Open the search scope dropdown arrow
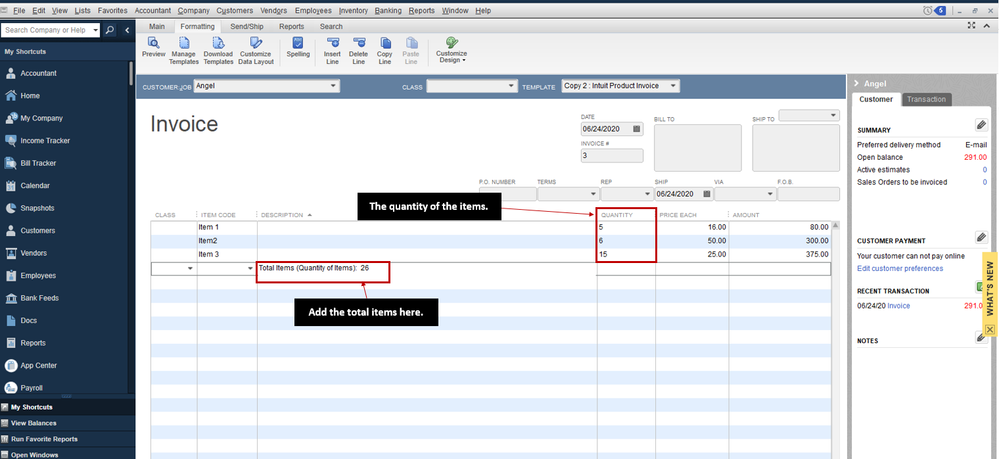 pos(96,30)
